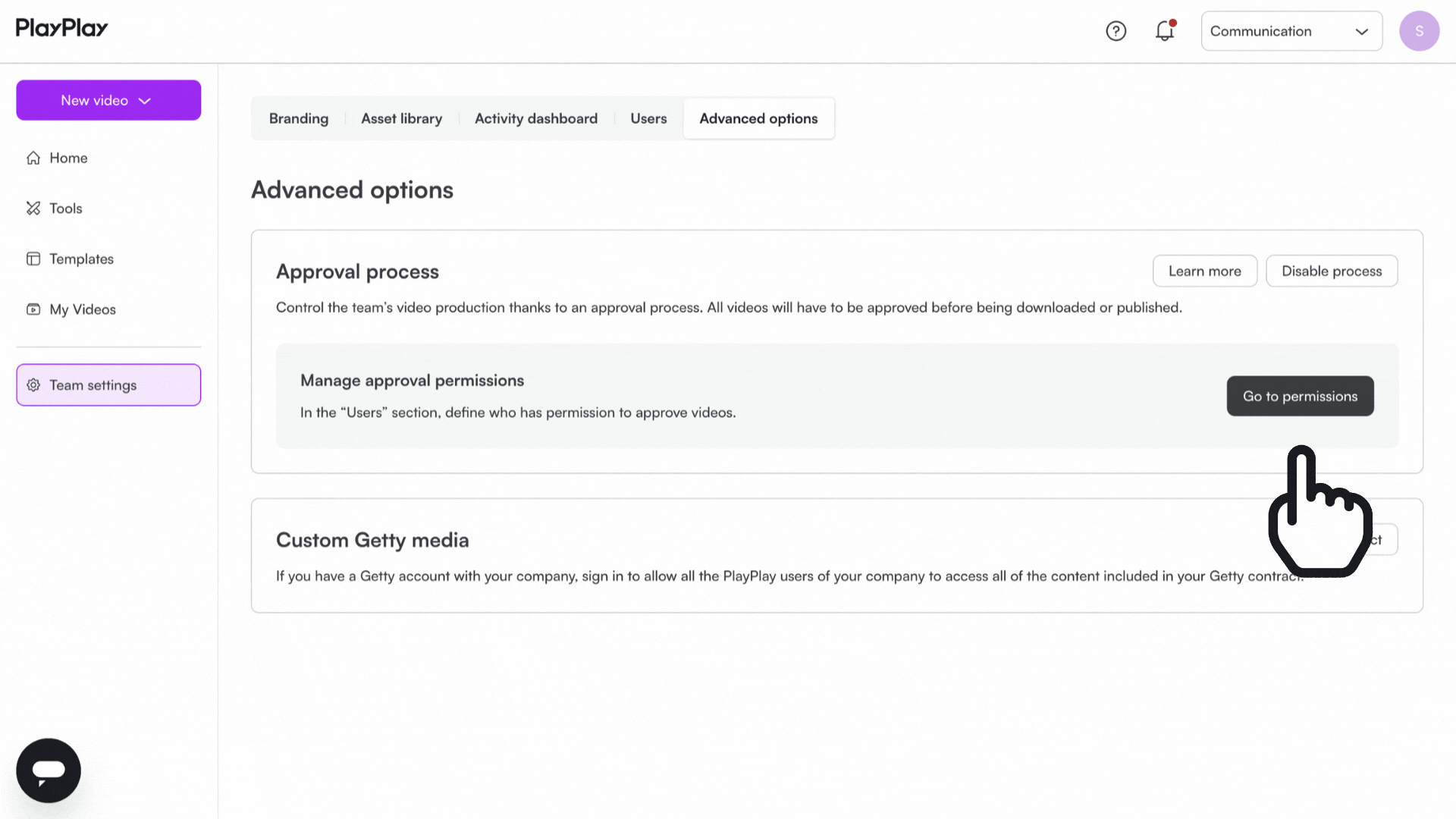Click the Tools scissors icon
Image resolution: width=1456 pixels, height=819 pixels.
tap(33, 209)
